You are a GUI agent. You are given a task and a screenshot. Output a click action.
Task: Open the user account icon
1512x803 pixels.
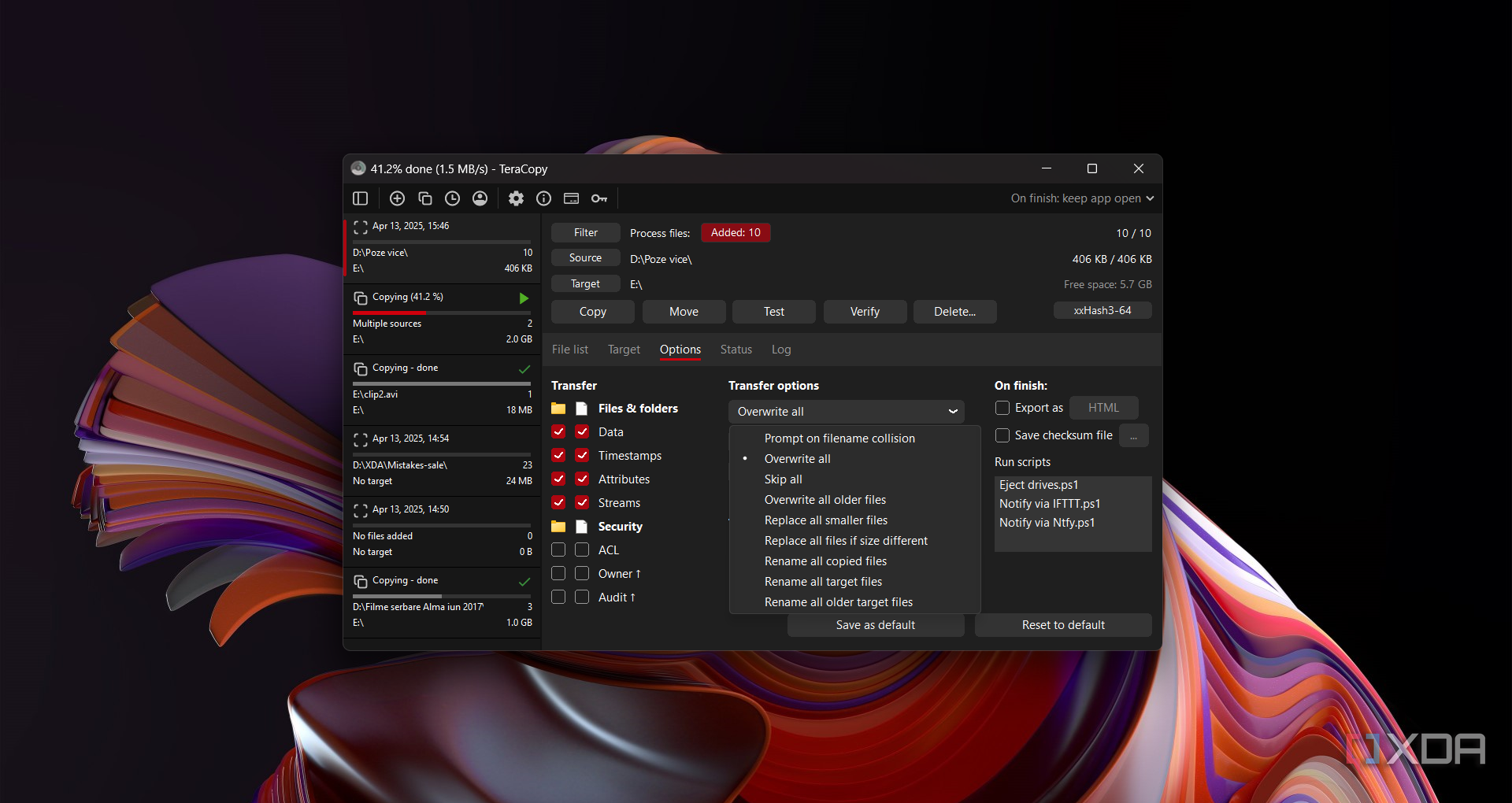point(480,198)
